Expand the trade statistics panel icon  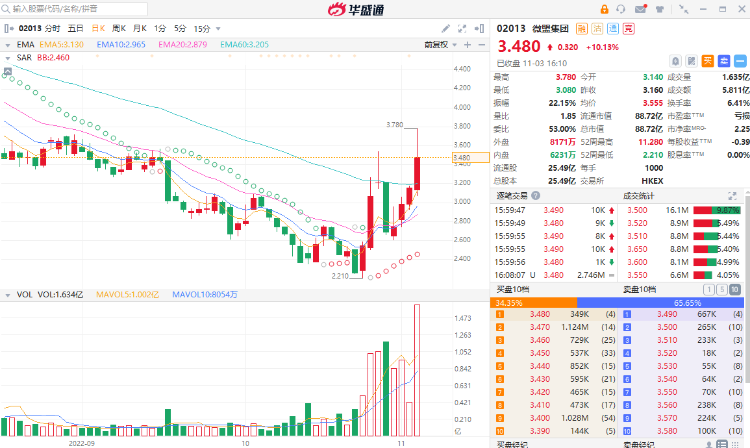pos(732,196)
